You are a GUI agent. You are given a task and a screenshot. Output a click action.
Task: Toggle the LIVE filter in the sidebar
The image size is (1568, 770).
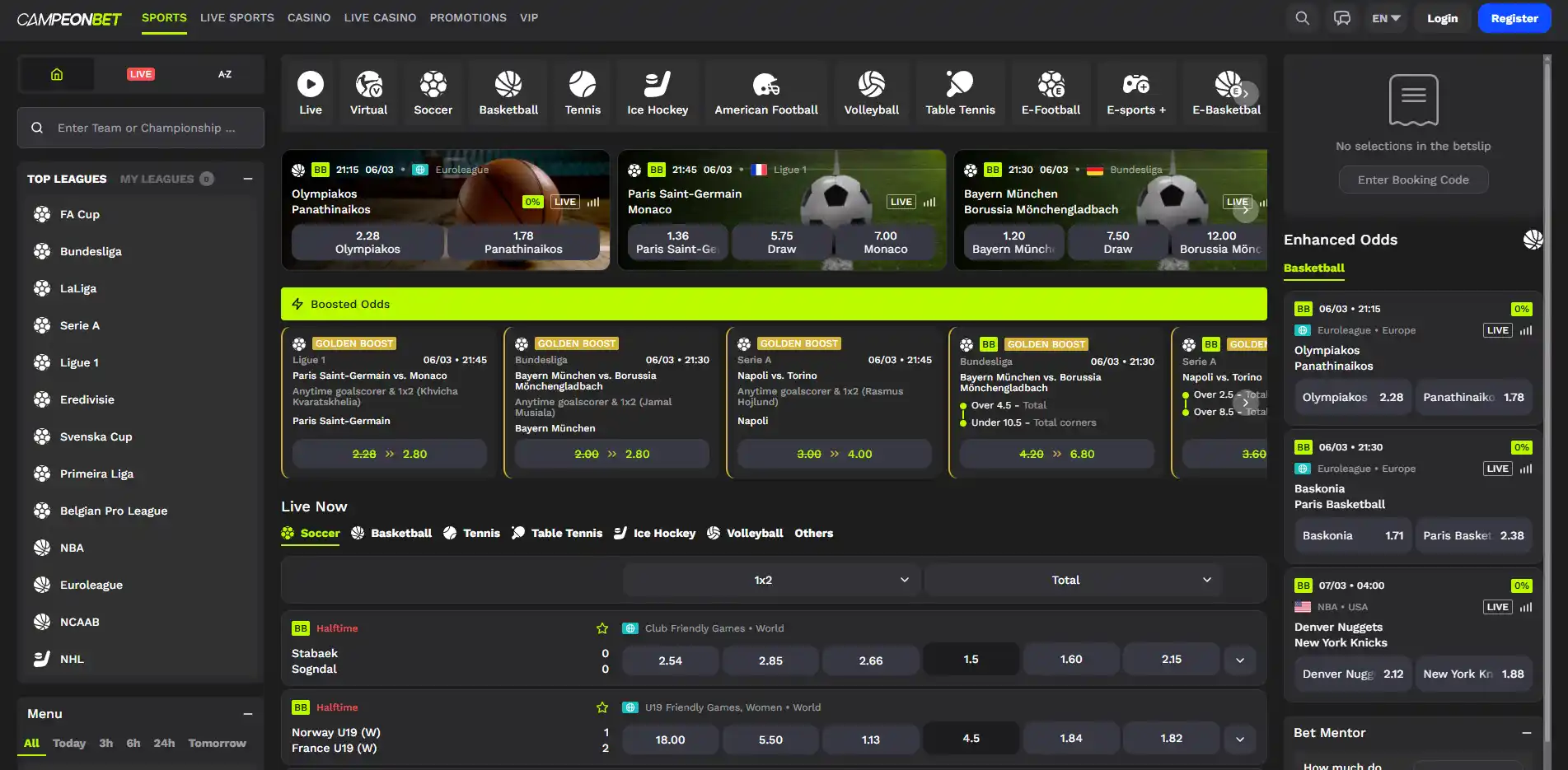141,74
